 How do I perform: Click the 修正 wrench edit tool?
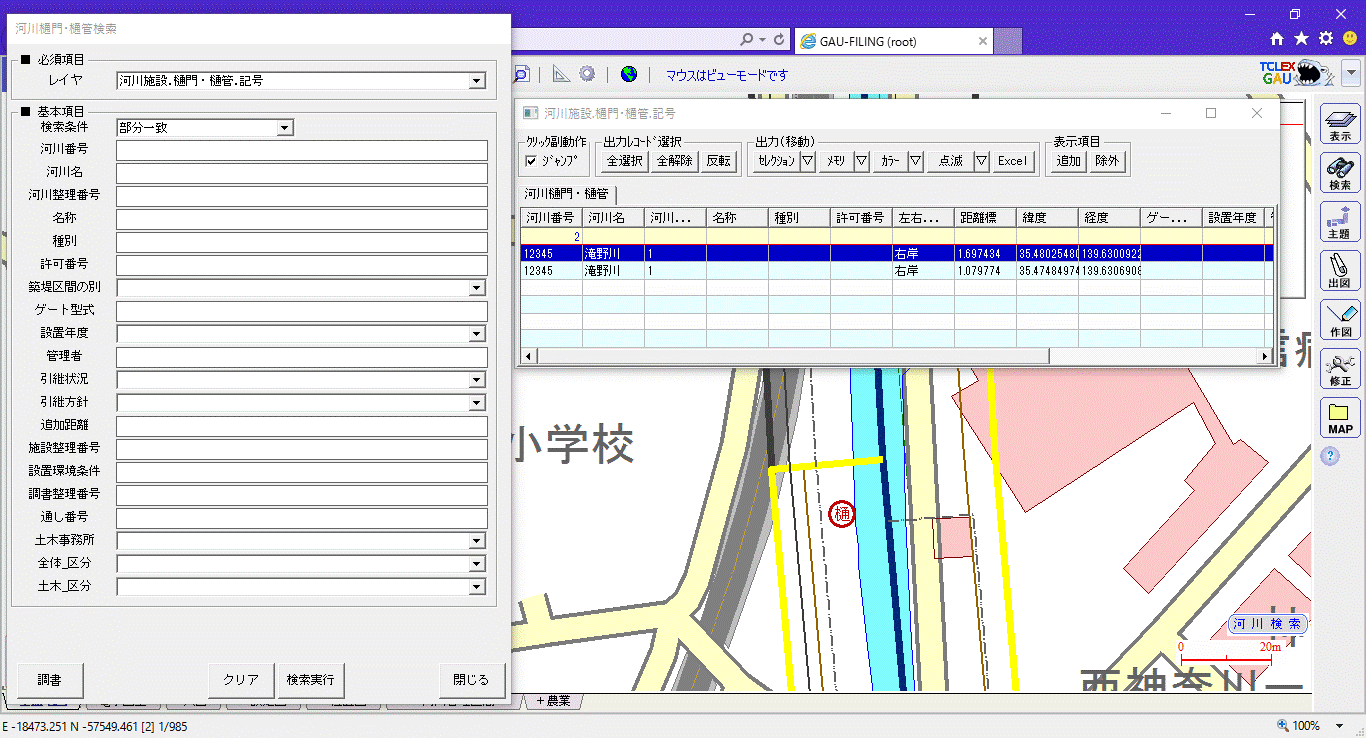1340,368
